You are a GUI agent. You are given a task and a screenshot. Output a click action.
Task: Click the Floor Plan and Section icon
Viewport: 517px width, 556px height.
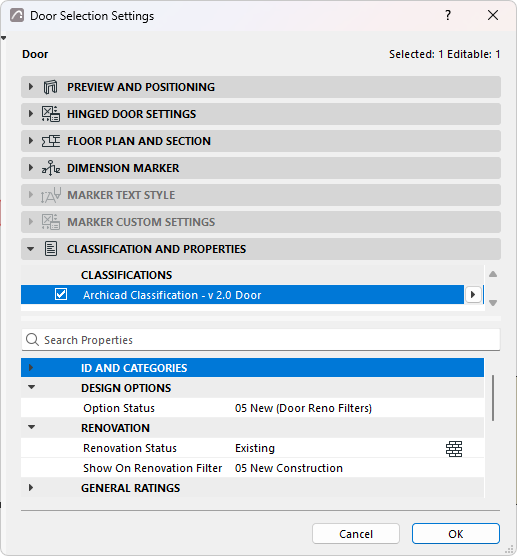tap(50, 141)
